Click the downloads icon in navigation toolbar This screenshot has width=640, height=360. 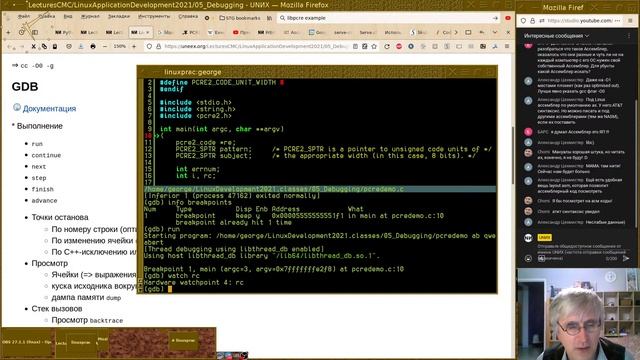coord(81,47)
